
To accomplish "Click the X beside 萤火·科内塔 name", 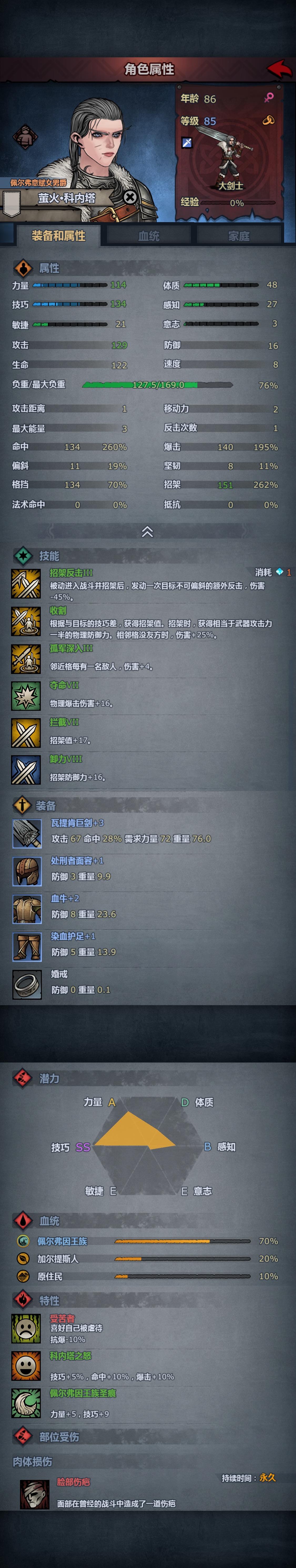I will pos(130,197).
